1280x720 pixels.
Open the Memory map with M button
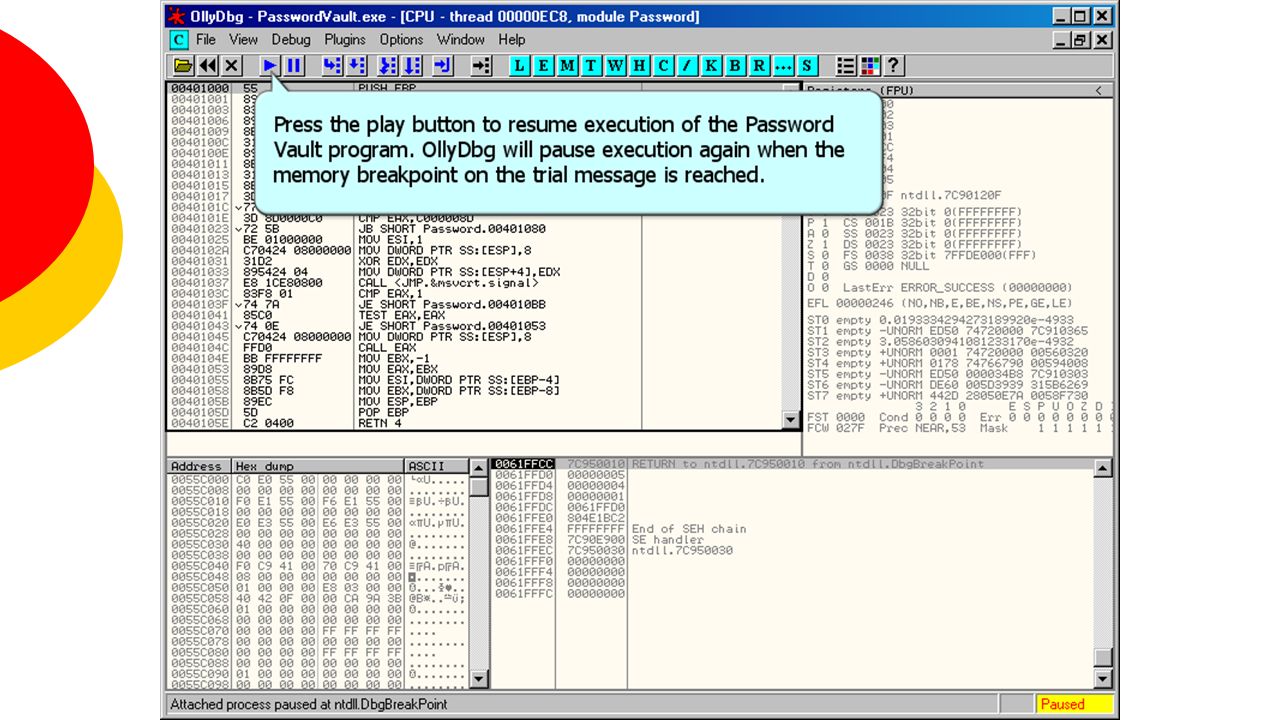click(x=568, y=66)
